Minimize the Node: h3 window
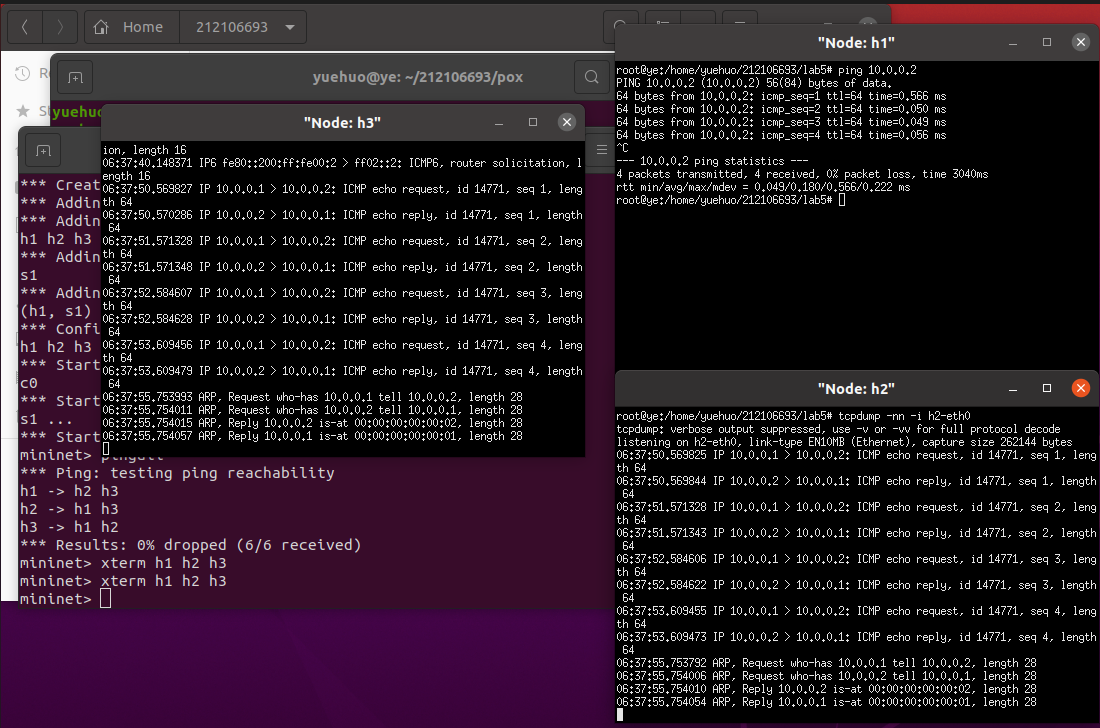The width and height of the screenshot is (1100, 728). (499, 123)
